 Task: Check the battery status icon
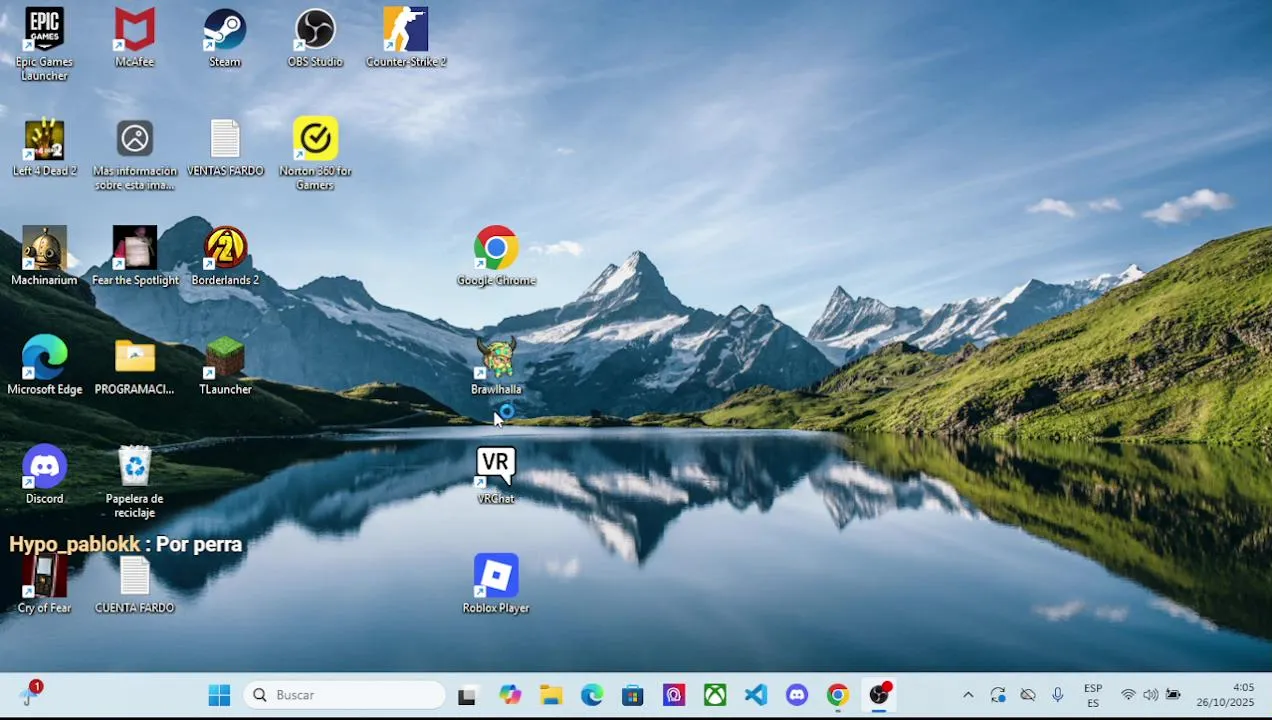pos(1173,695)
